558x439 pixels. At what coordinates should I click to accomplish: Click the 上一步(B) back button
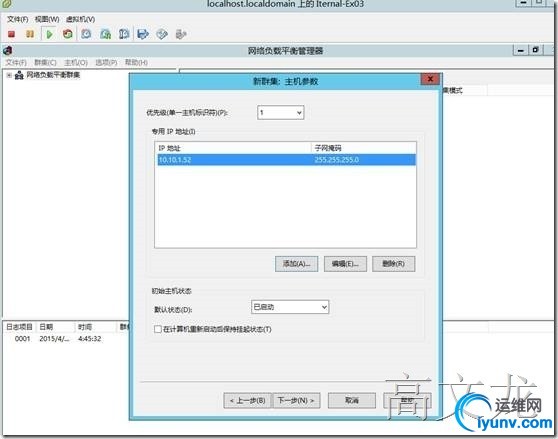point(248,401)
